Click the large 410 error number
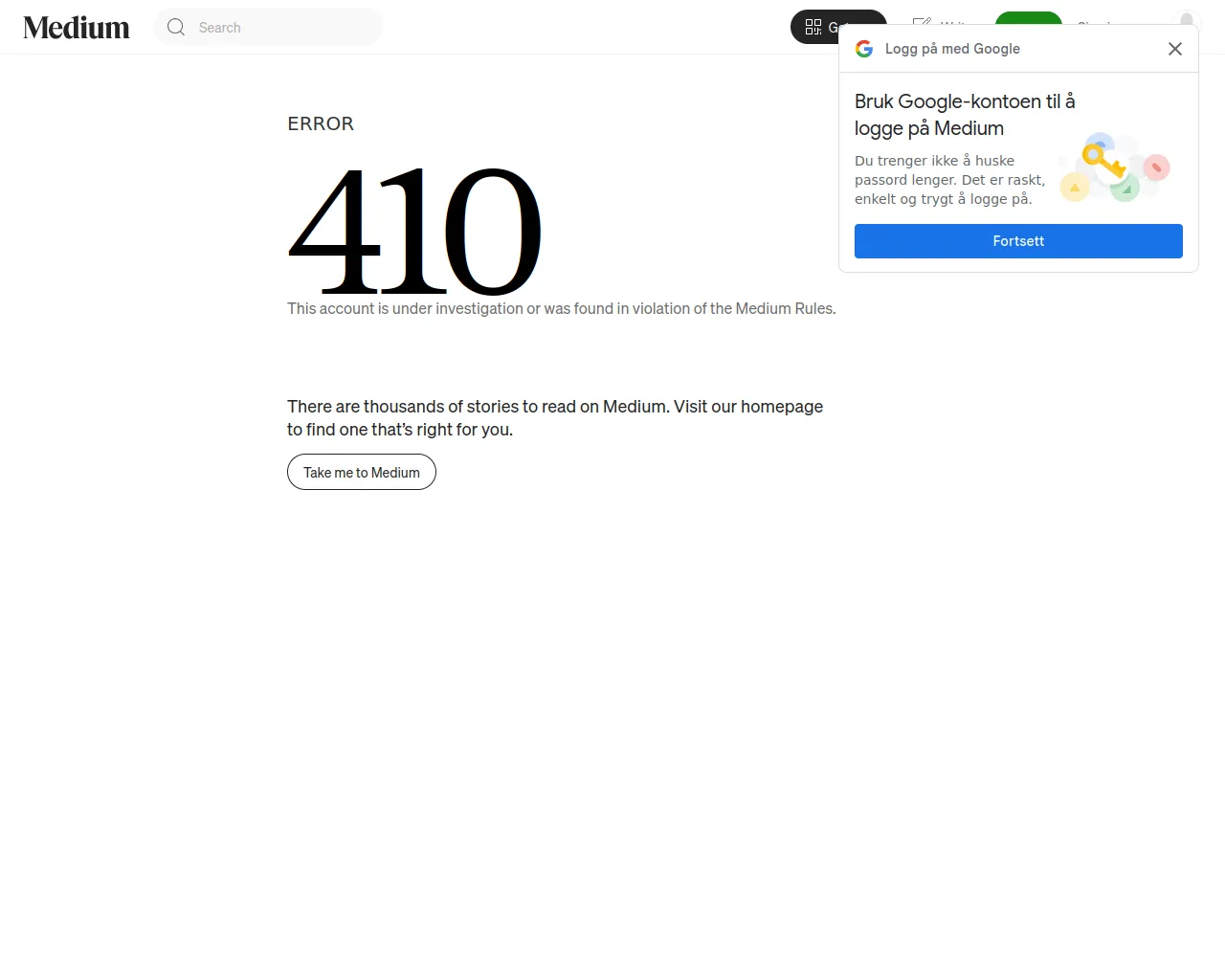Image resolution: width=1225 pixels, height=980 pixels. (414, 230)
